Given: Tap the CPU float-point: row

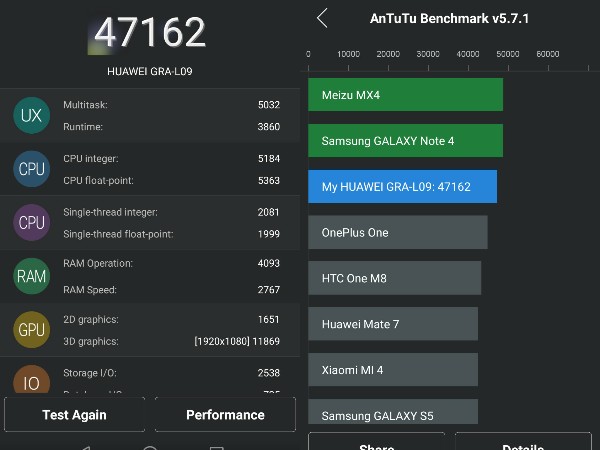Looking at the screenshot, I should click(171, 180).
